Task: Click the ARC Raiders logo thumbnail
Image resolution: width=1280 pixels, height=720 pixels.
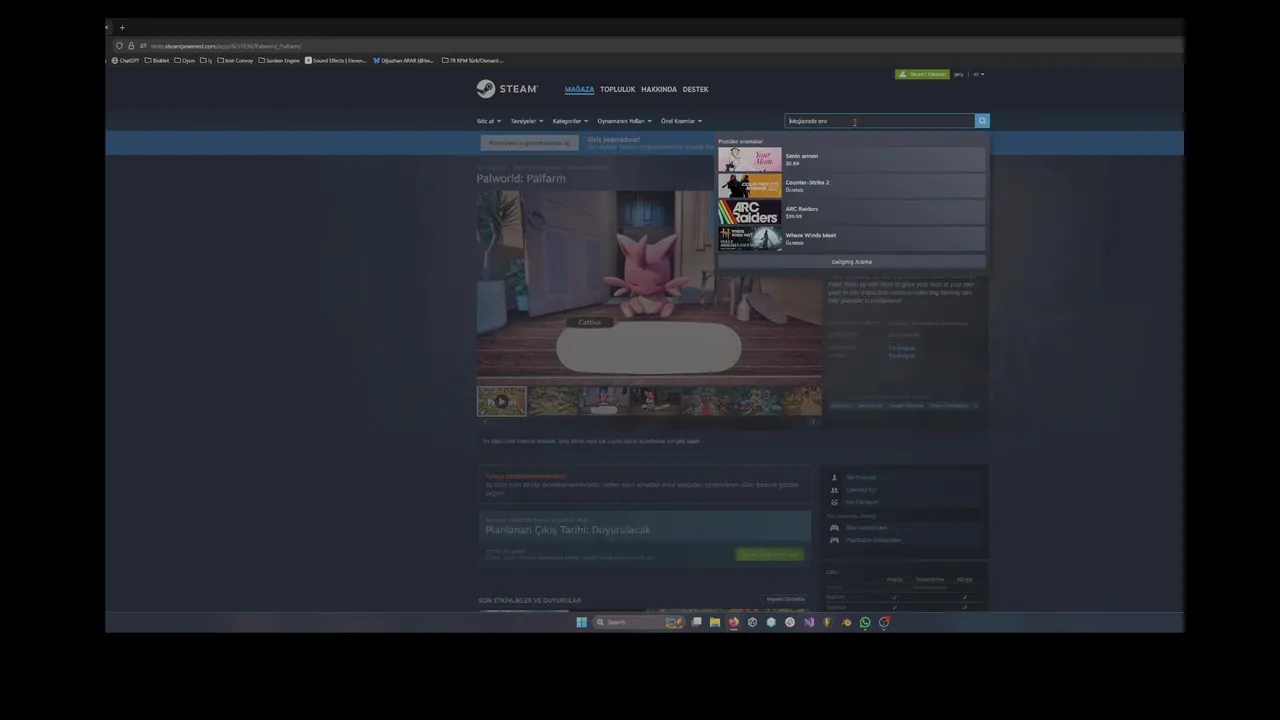Action: pos(749,212)
